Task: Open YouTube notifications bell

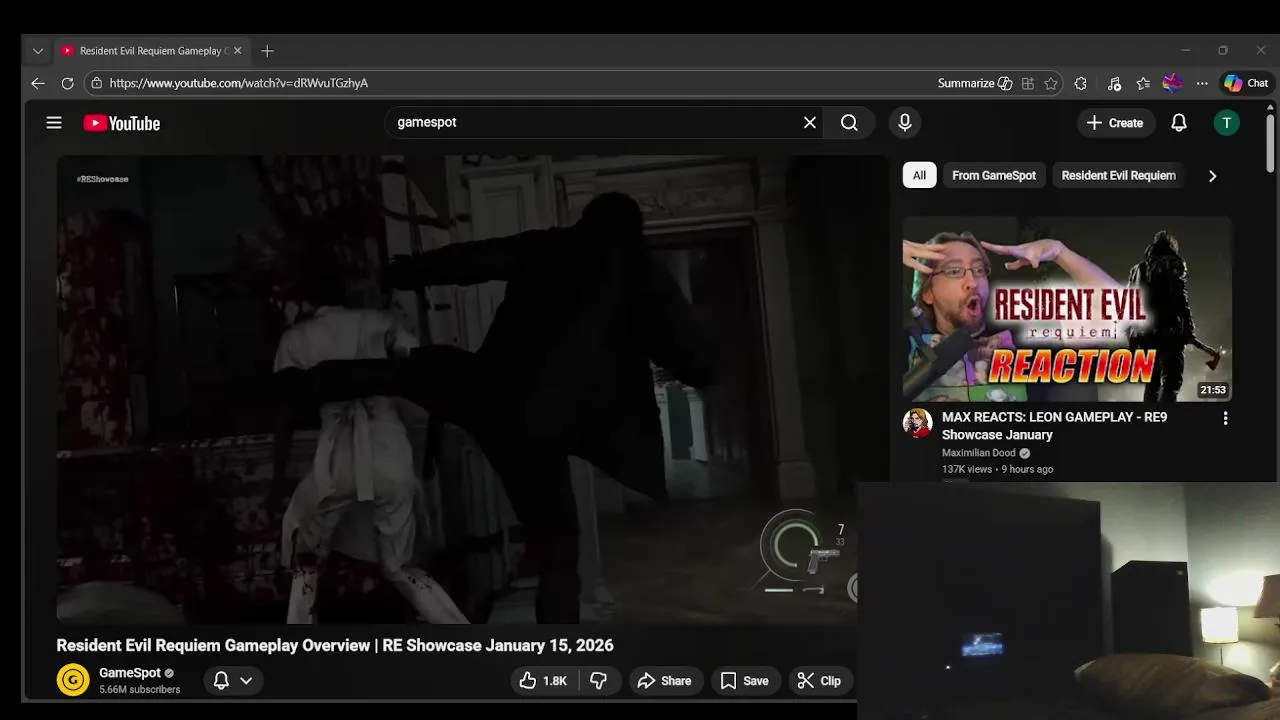Action: coord(1179,123)
